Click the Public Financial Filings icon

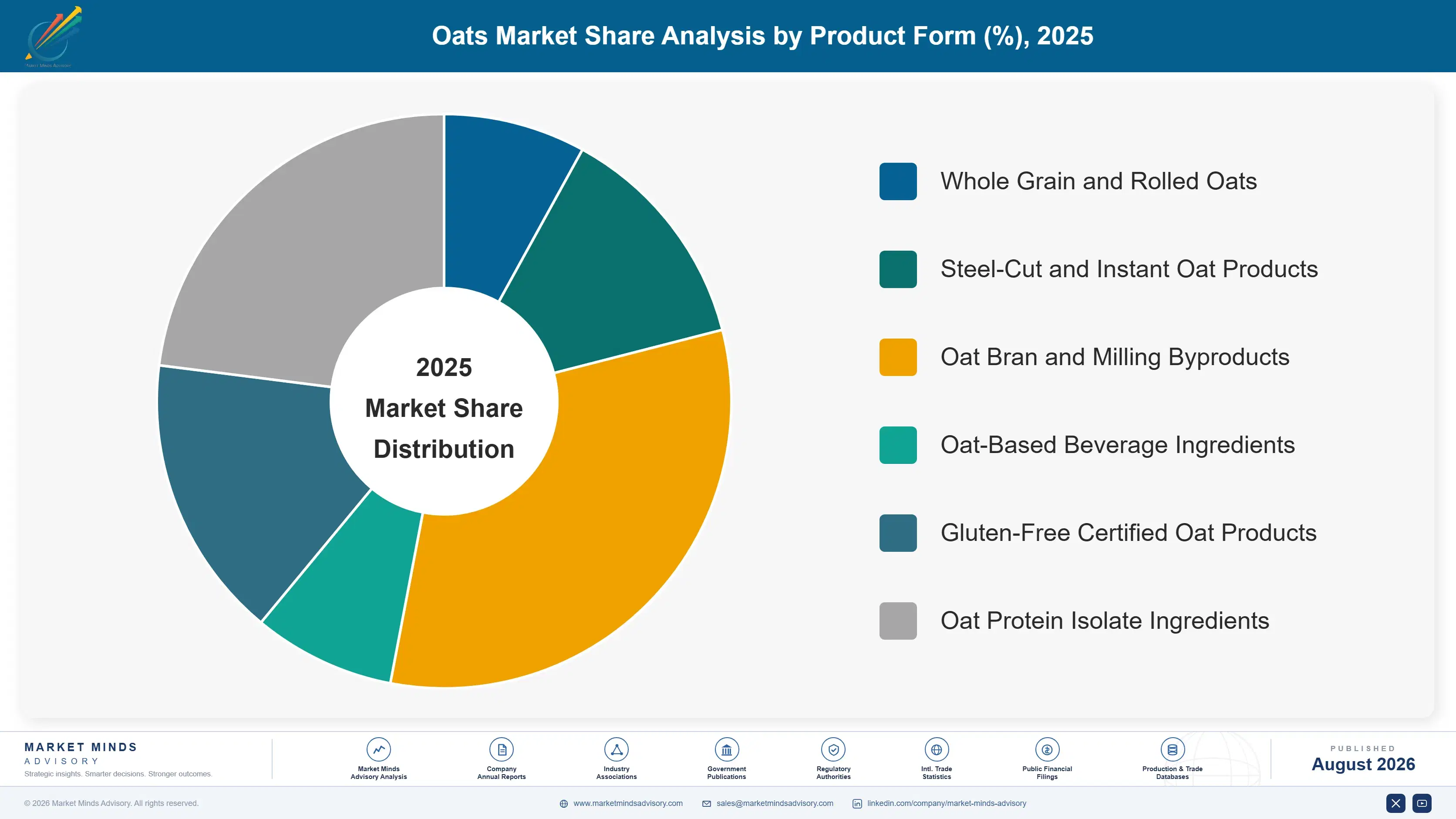[1047, 749]
